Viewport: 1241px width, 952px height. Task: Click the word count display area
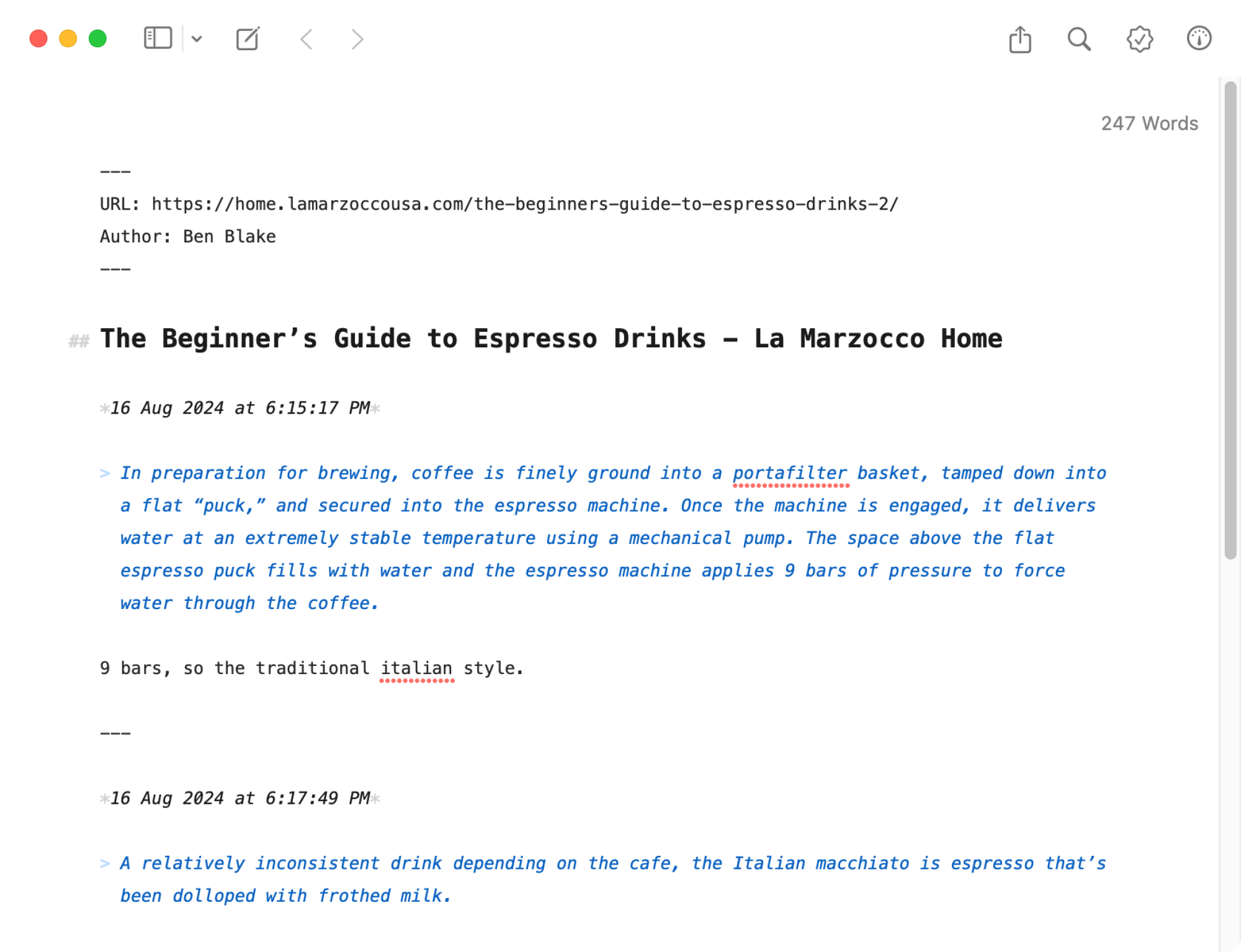(1148, 123)
